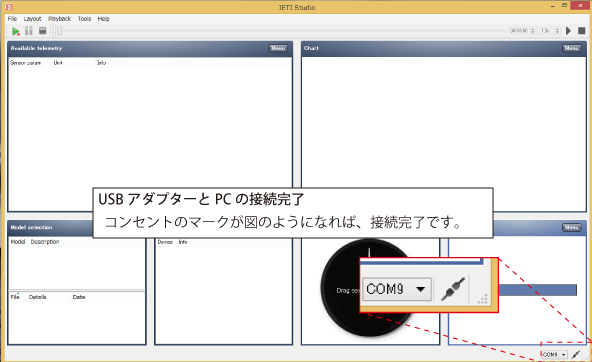Open the COM9 port dropdown in status bar

pyautogui.click(x=554, y=354)
